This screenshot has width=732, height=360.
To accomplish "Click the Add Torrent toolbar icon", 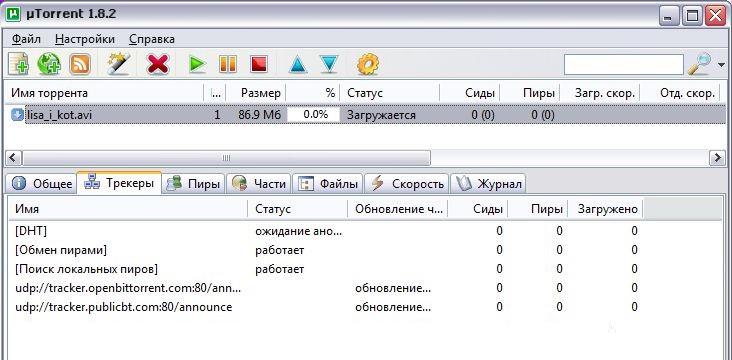I will tap(19, 64).
